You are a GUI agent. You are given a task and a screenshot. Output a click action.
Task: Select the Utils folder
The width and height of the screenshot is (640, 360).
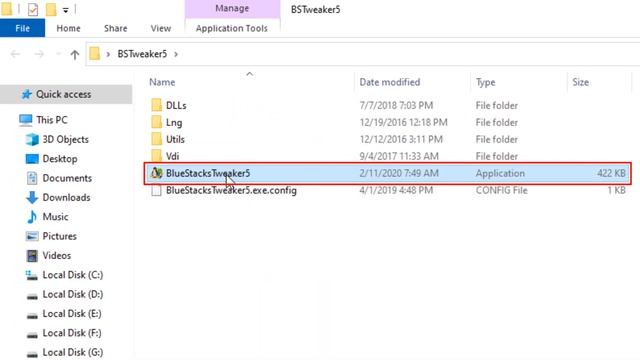click(175, 139)
